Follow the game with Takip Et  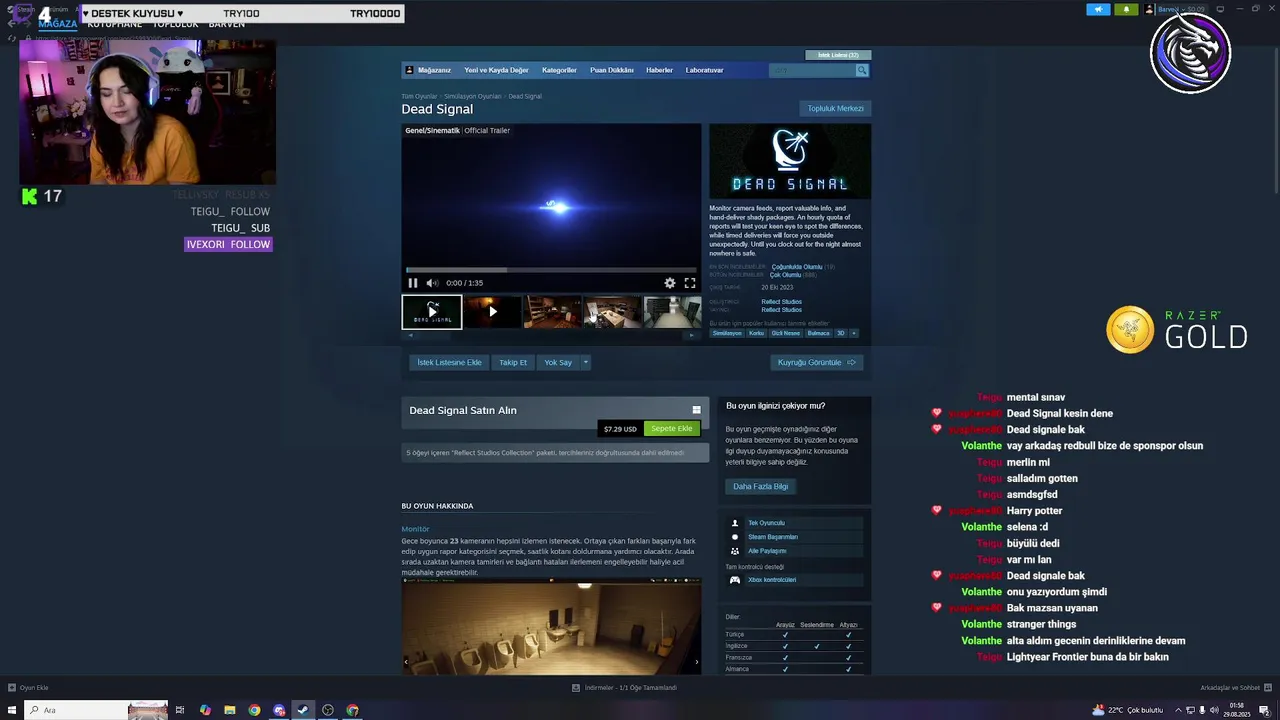coord(513,362)
